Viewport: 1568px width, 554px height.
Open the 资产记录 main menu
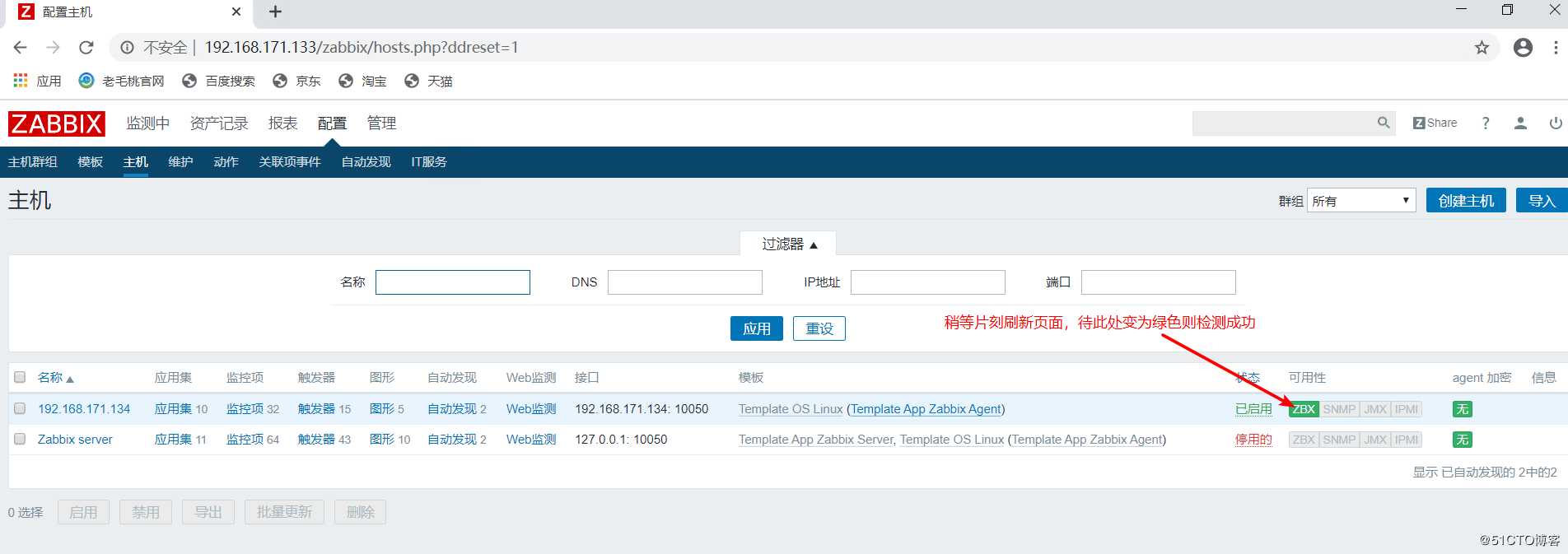pos(219,123)
